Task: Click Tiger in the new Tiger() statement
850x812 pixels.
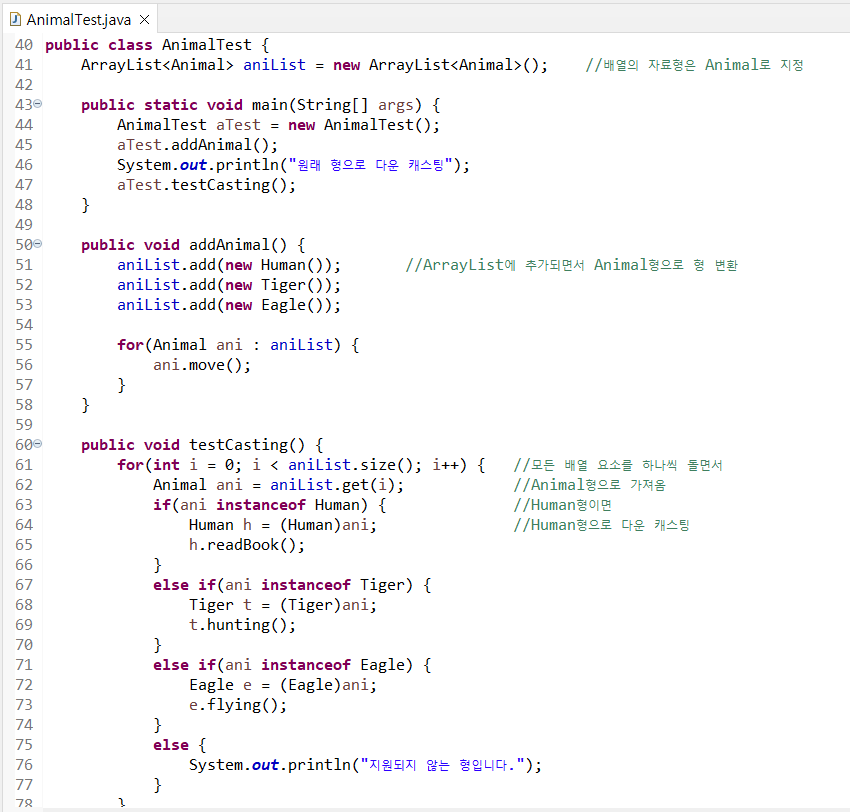Action: [283, 285]
